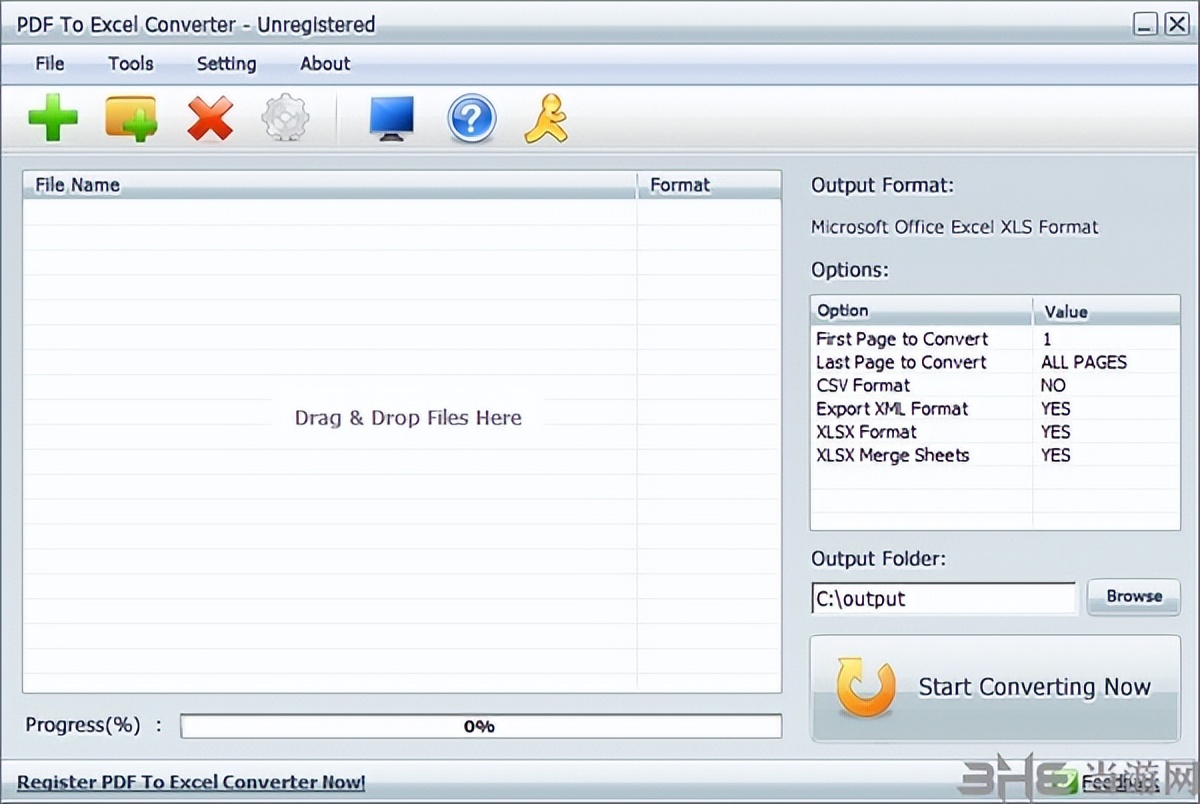The image size is (1200, 804).
Task: Click the conversion progress bar
Action: point(480,726)
